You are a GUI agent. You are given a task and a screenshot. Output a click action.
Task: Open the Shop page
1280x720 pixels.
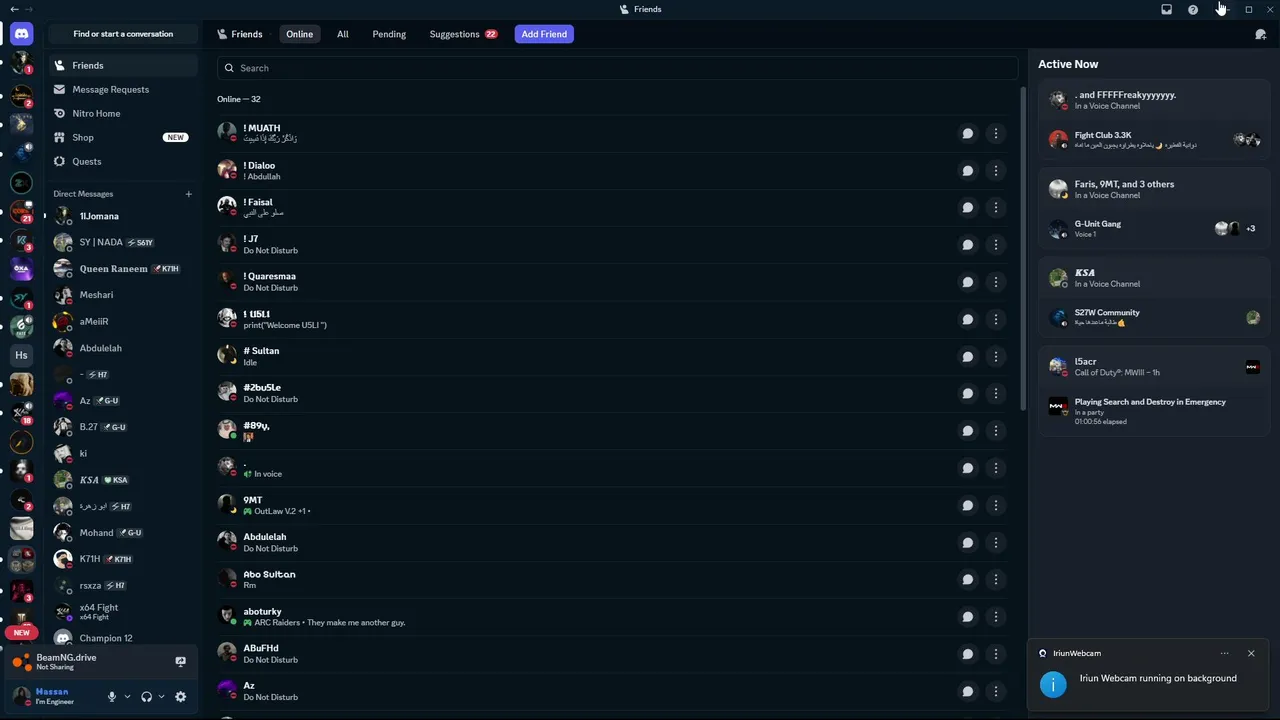123,137
